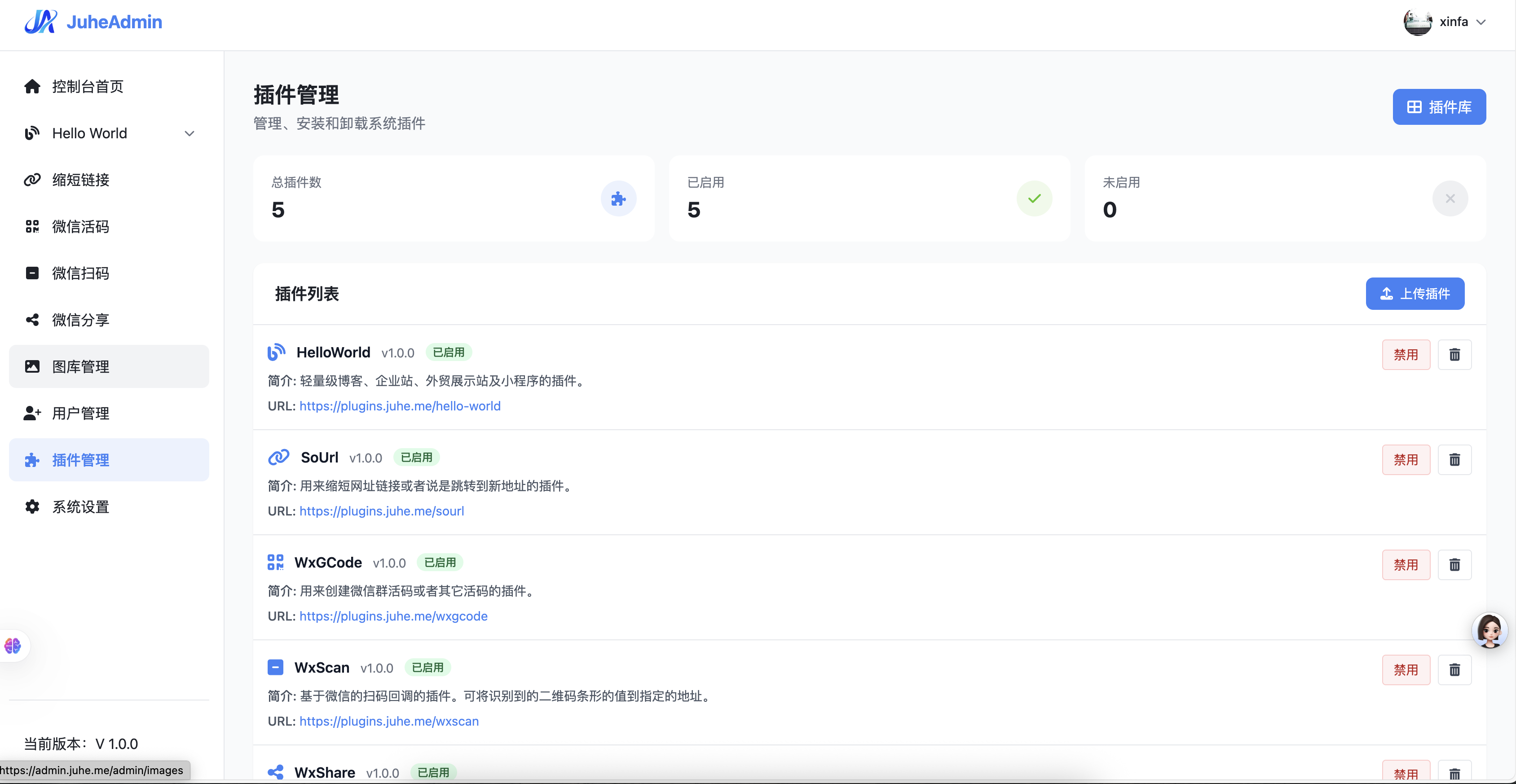Image resolution: width=1516 pixels, height=784 pixels.
Task: Click the WxScan plugin icon
Action: (275, 667)
